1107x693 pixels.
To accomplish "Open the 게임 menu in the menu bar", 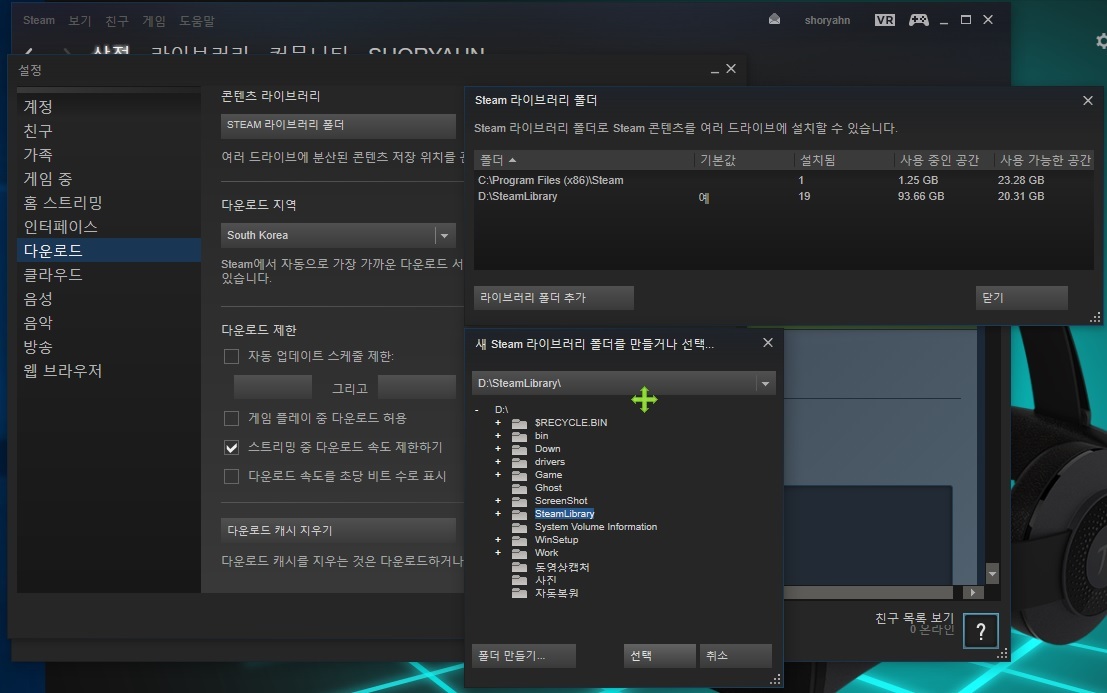I will (x=154, y=20).
